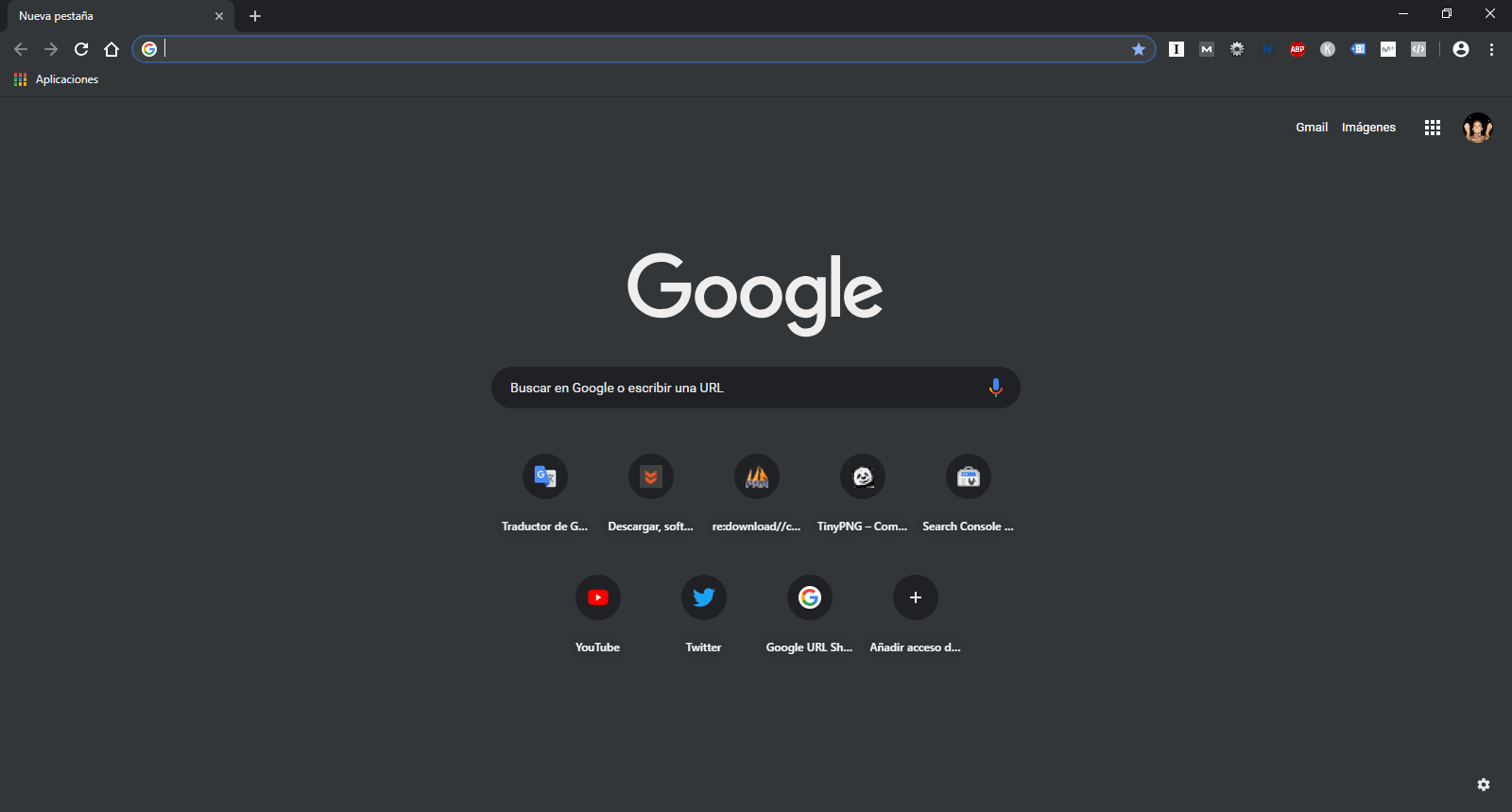Go back to the previous page
The width and height of the screenshot is (1512, 812).
click(21, 49)
